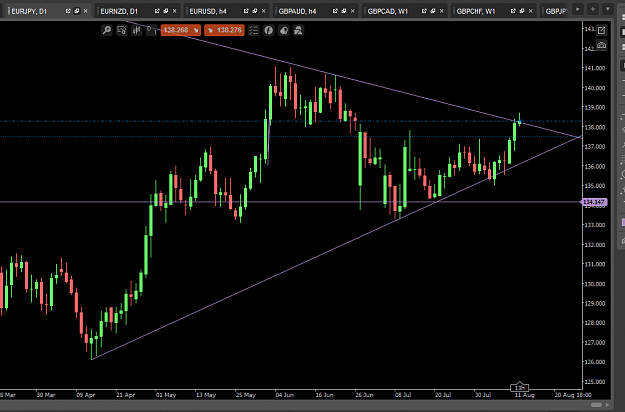Duplicate the EURUSD chart tab
Screen dimensions: 625x412
point(255,11)
